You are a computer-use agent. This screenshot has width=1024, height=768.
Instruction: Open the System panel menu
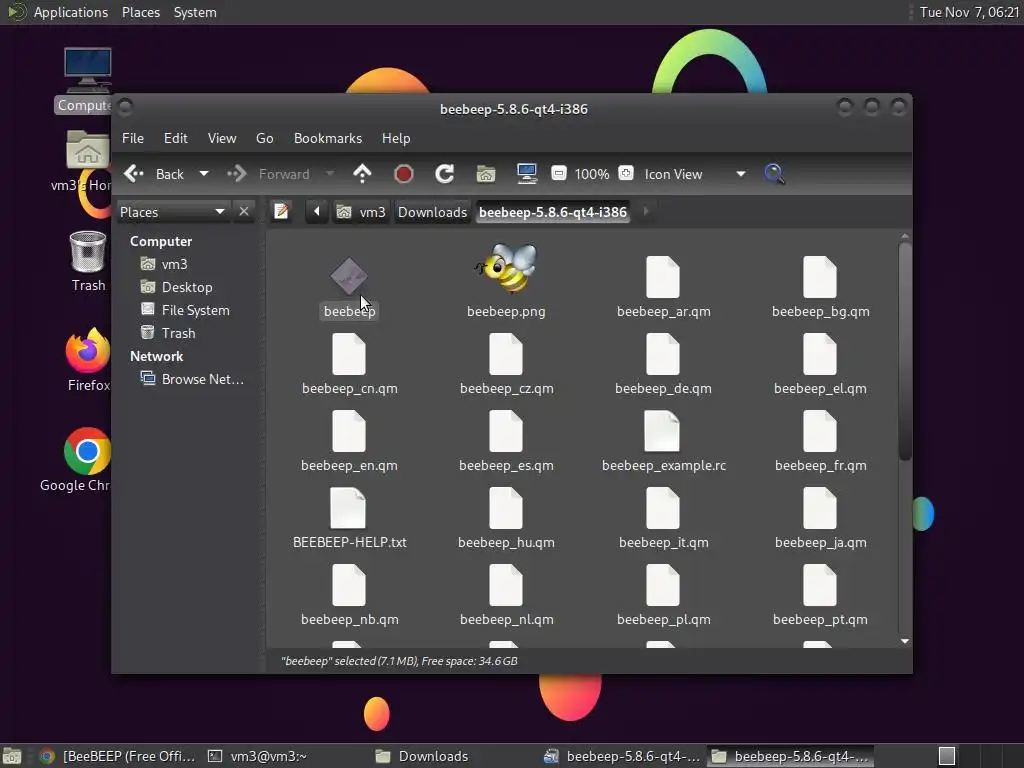[x=195, y=12]
